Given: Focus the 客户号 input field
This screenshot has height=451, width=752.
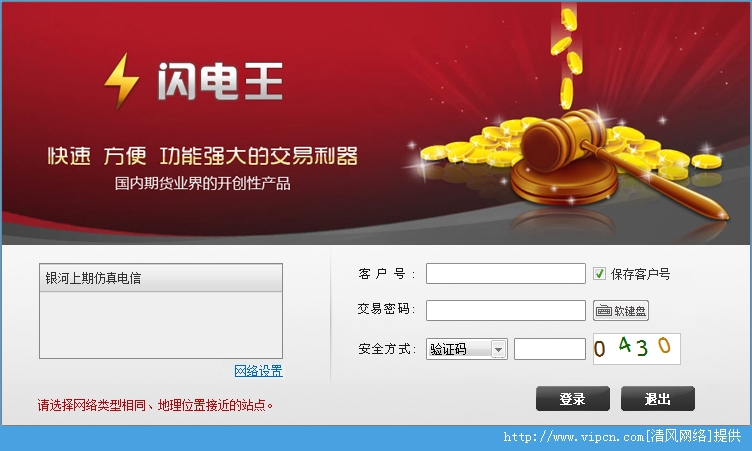Looking at the screenshot, I should click(x=505, y=273).
